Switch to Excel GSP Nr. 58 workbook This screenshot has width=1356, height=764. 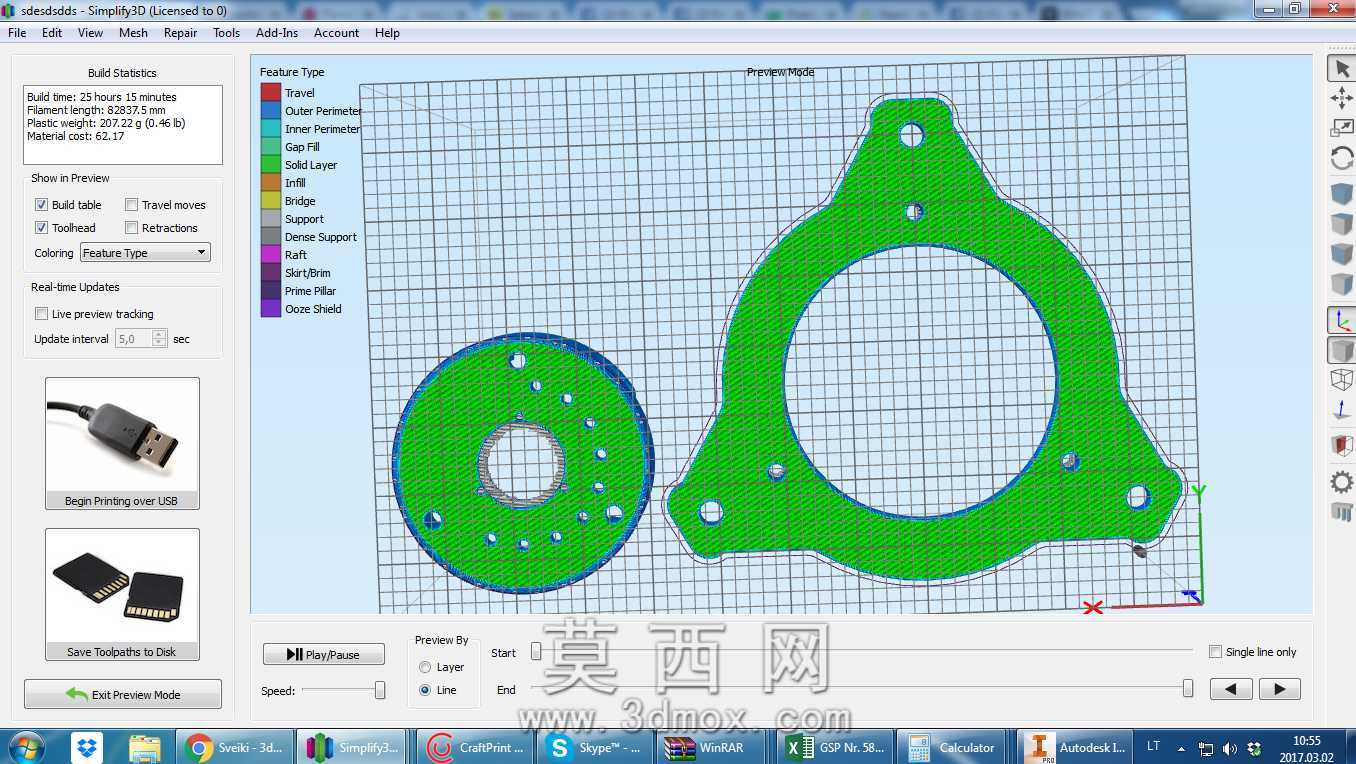[x=835, y=747]
